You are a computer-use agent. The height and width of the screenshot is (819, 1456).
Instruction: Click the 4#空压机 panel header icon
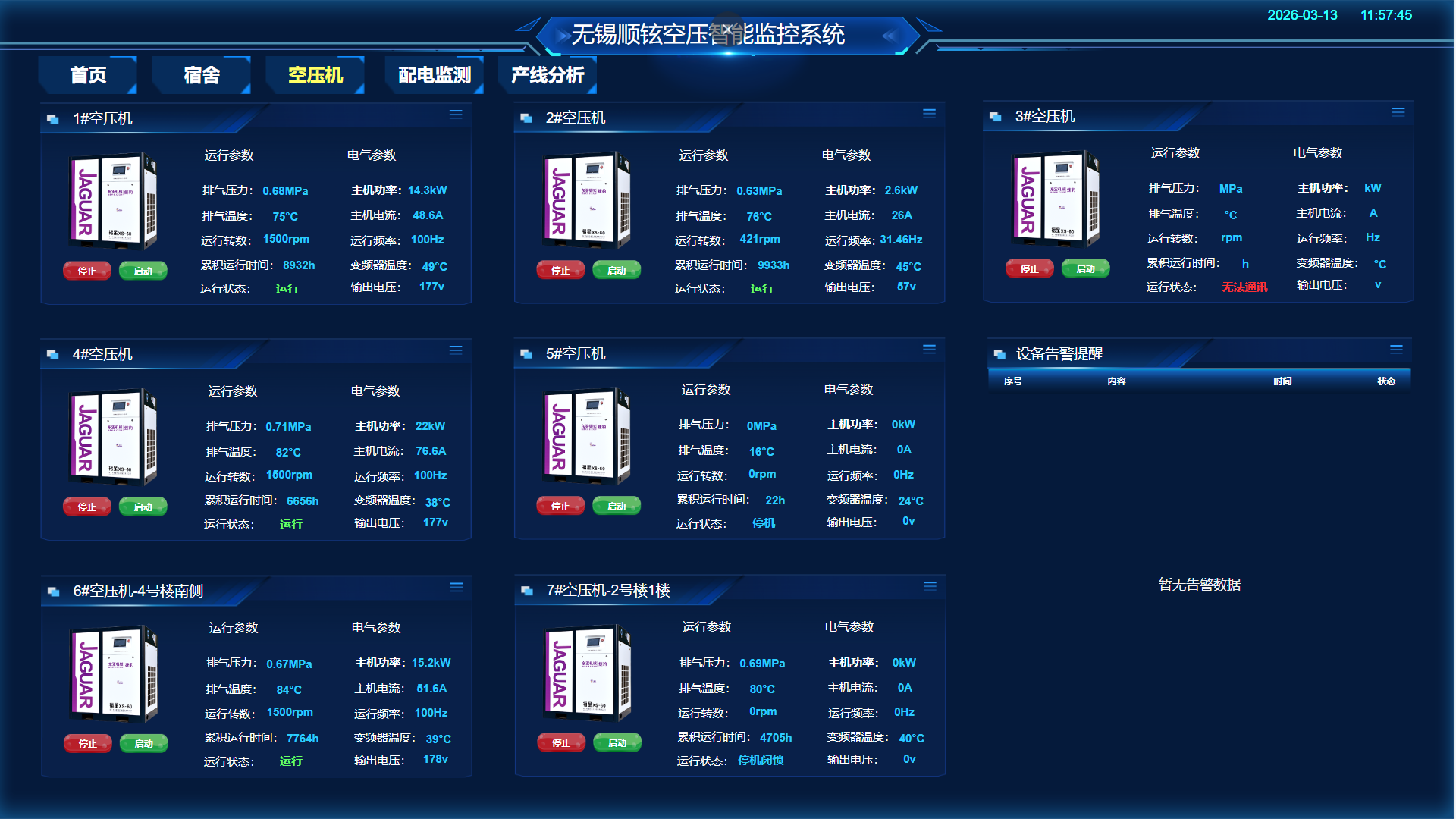click(52, 354)
